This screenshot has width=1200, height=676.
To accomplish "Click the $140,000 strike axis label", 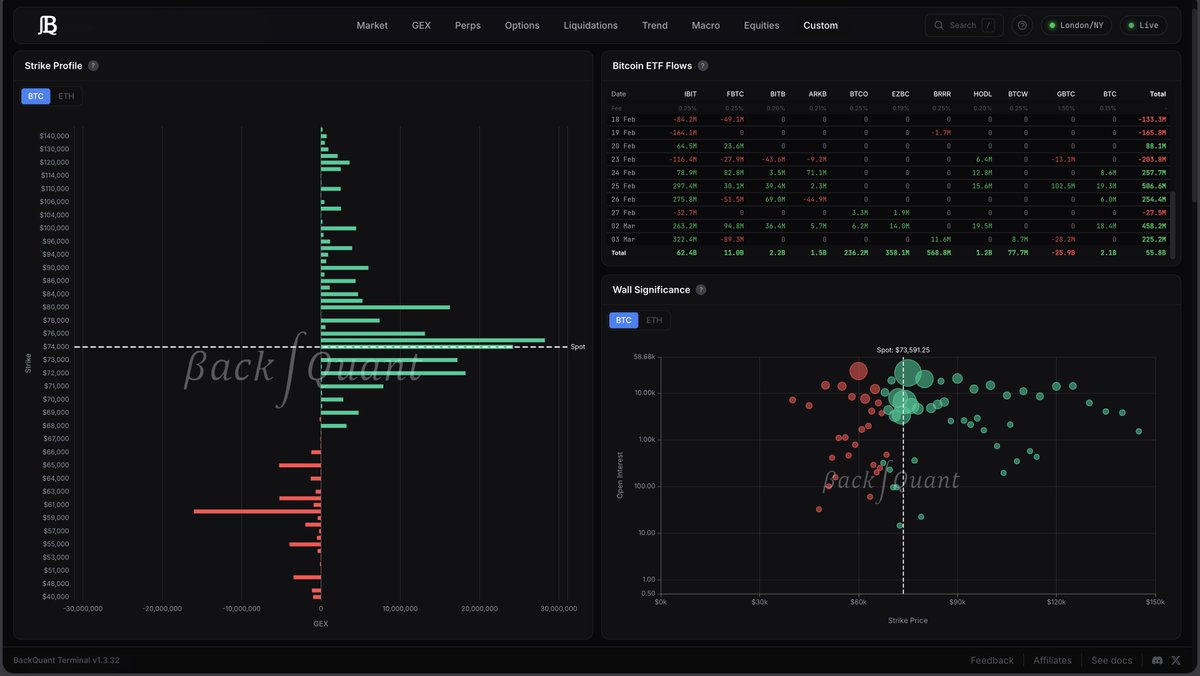I will pos(53,135).
